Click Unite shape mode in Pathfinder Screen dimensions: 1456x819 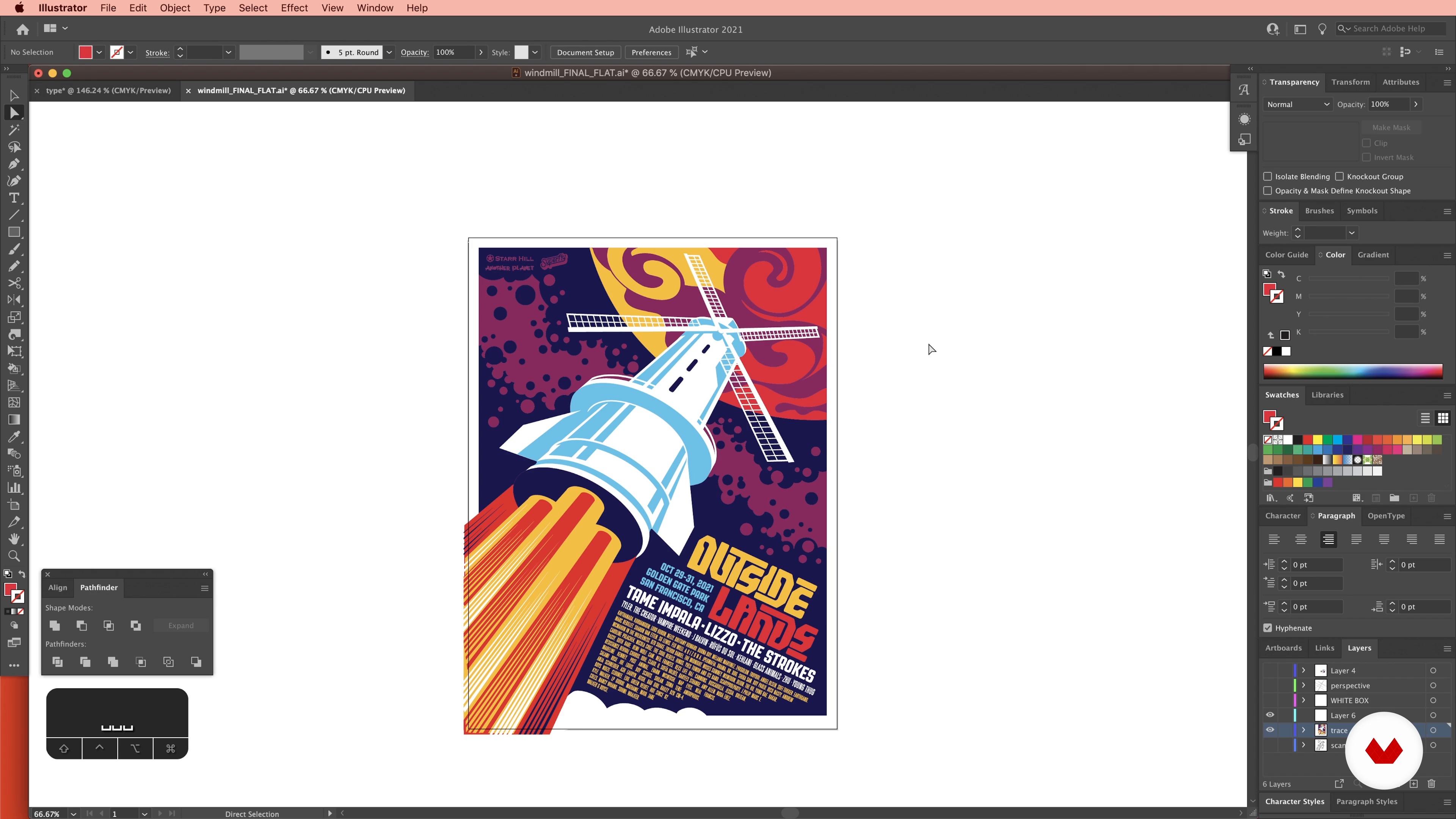55,625
